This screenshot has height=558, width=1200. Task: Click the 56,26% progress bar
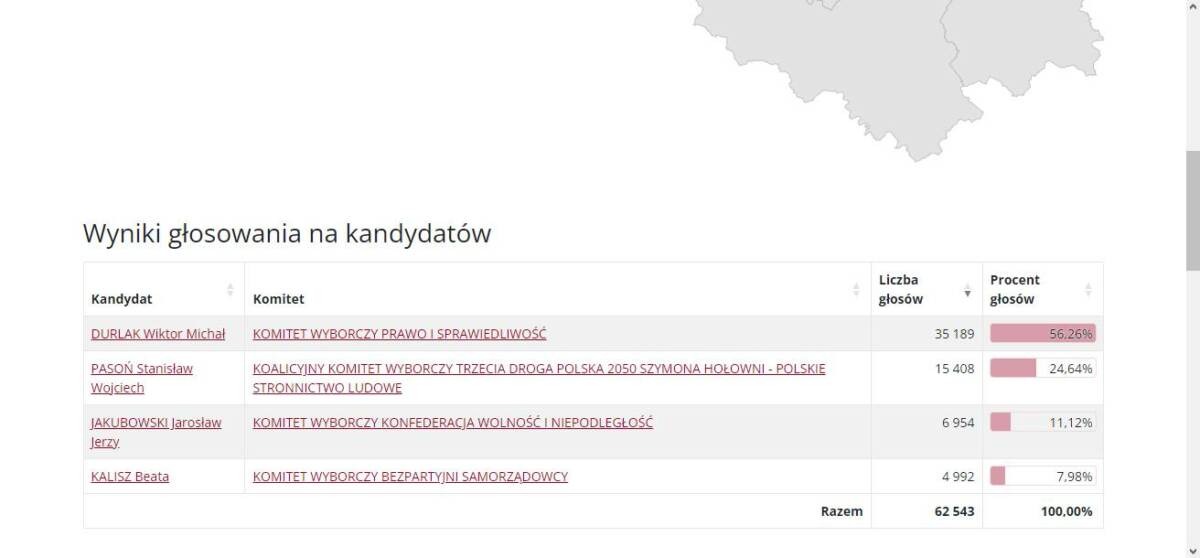point(1043,334)
